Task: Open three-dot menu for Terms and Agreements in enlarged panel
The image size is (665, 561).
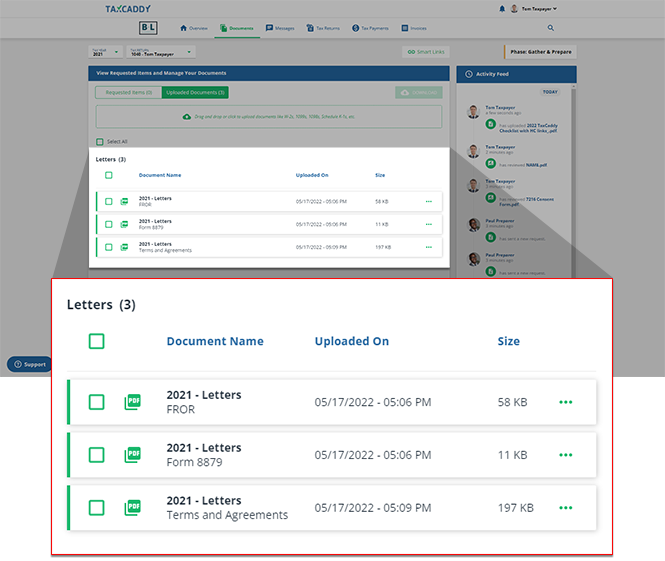Action: [566, 508]
